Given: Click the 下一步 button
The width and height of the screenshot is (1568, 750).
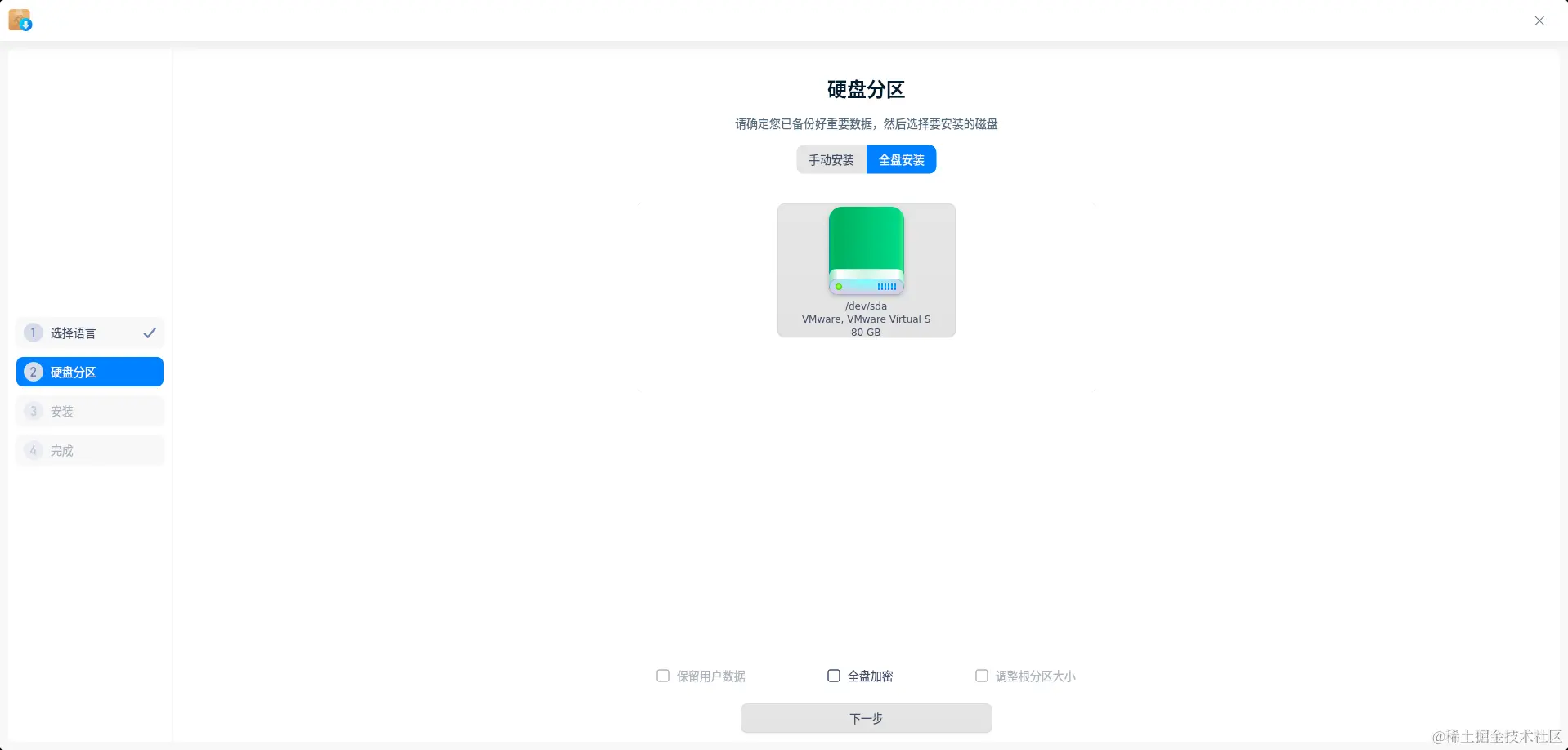Looking at the screenshot, I should point(866,718).
